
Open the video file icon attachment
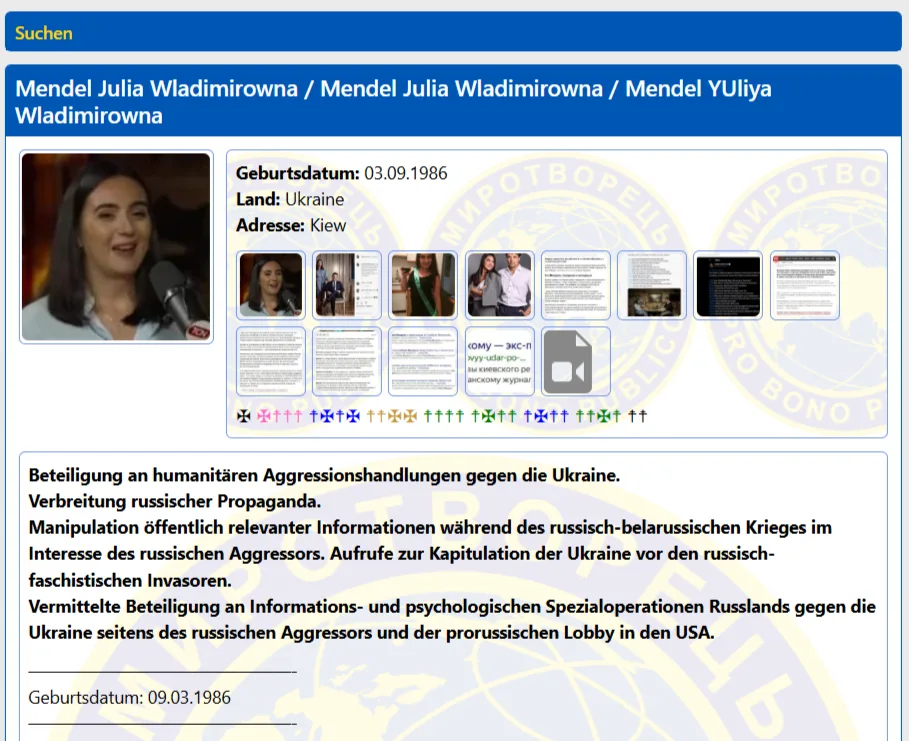pyautogui.click(x=576, y=361)
